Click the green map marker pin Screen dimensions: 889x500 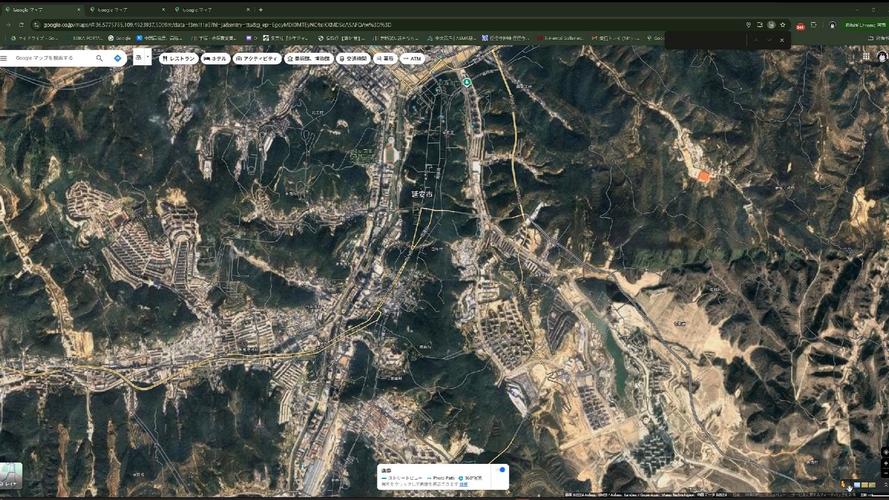pos(467,82)
